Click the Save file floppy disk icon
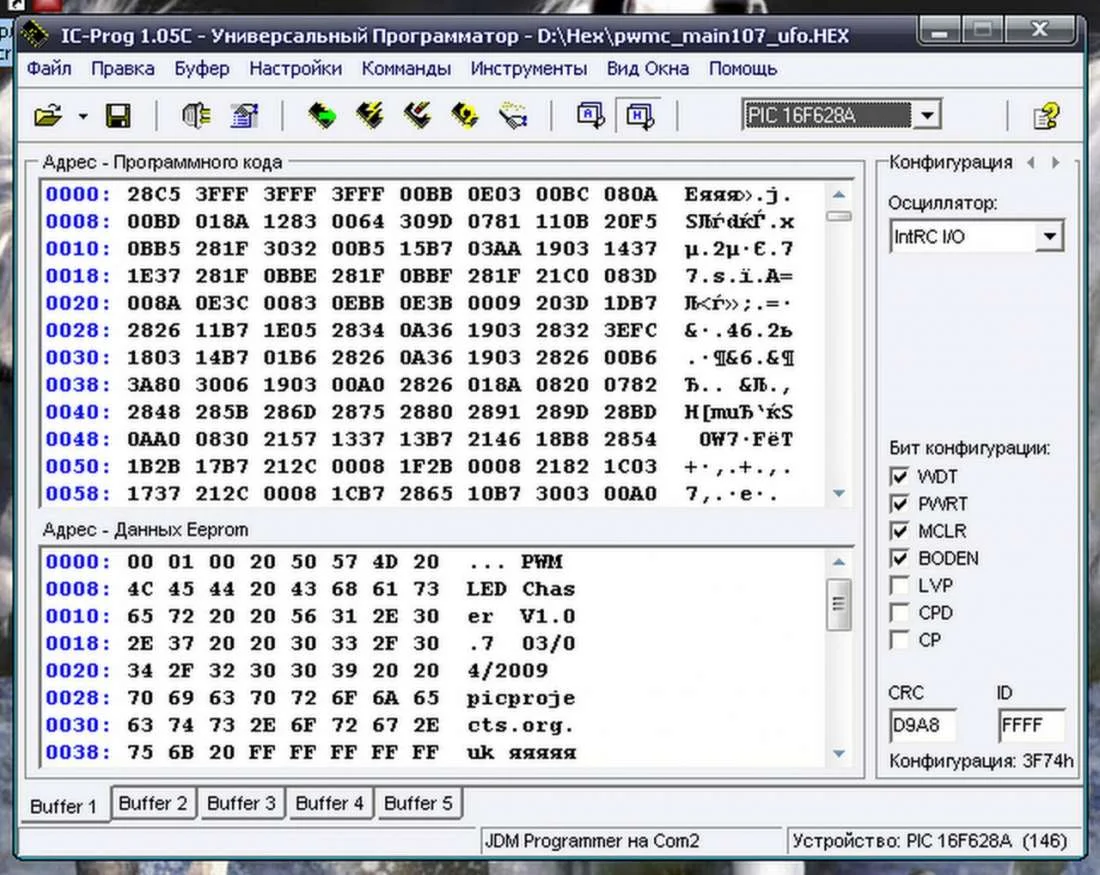The width and height of the screenshot is (1100, 875). pos(118,116)
